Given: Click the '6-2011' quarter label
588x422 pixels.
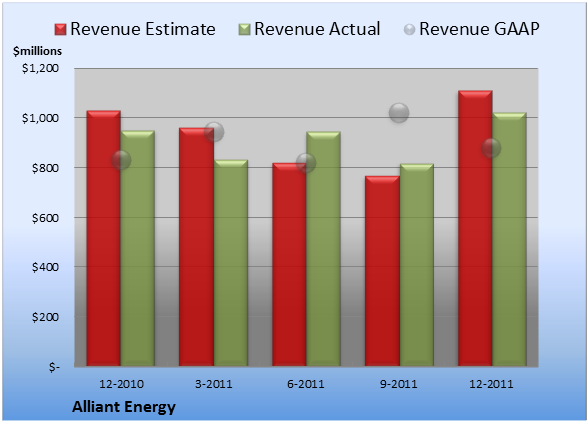Looking at the screenshot, I should 306,384.
